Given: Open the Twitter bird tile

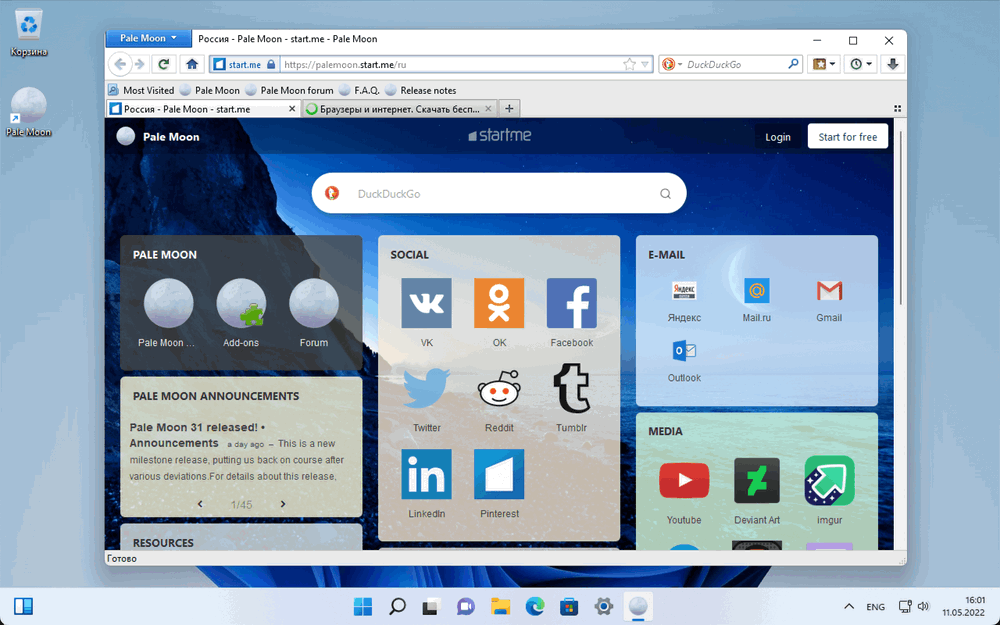Looking at the screenshot, I should [x=427, y=388].
